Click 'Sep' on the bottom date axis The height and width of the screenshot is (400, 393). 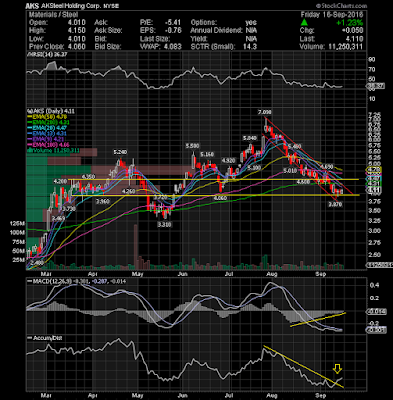point(320,395)
